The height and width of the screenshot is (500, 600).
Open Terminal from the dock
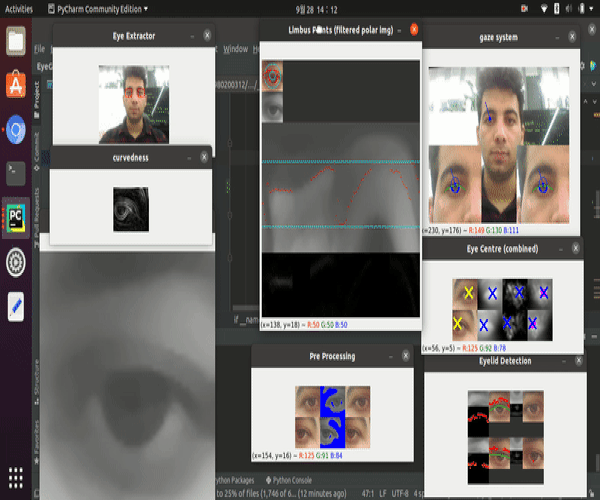(x=16, y=174)
